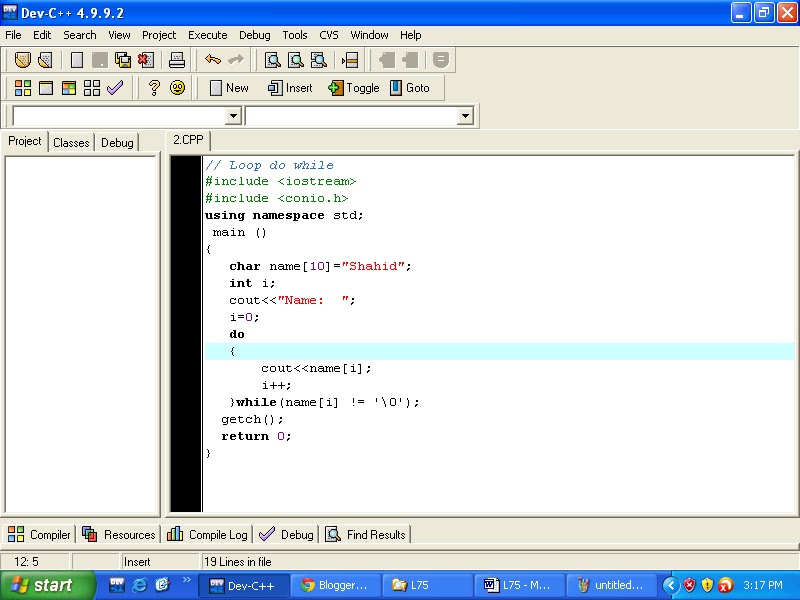Viewport: 800px width, 600px height.
Task: Click the New Project toolbar icon
Action: (22, 60)
